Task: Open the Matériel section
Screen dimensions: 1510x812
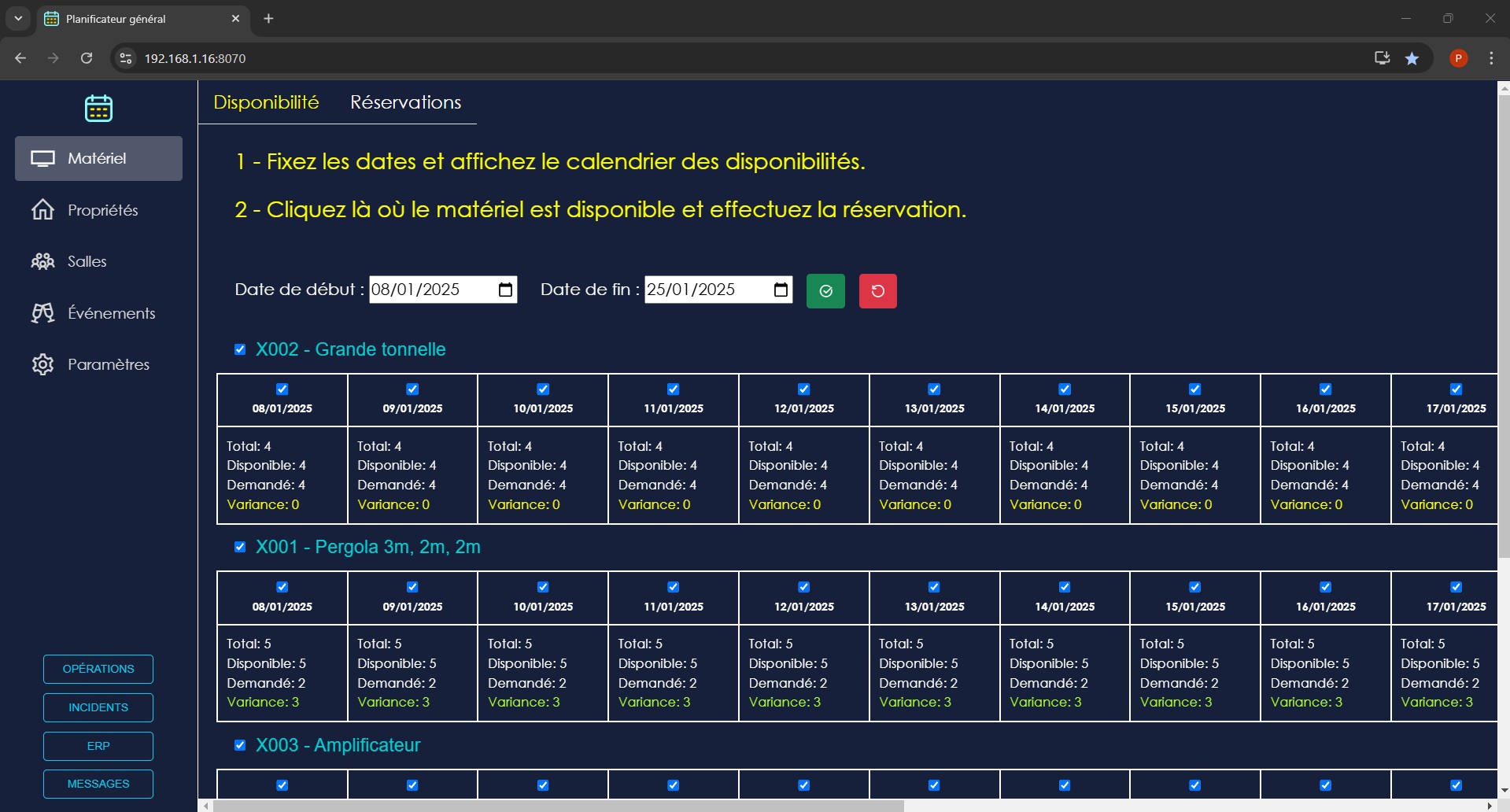Action: (x=98, y=158)
